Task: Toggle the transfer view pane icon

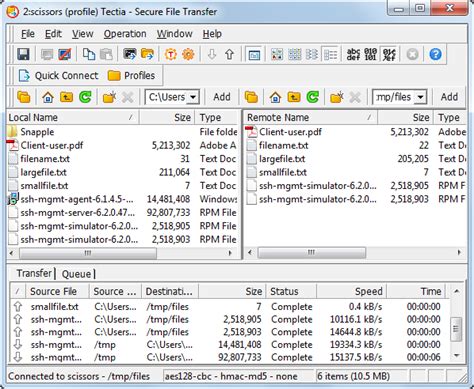Action: tap(254, 54)
